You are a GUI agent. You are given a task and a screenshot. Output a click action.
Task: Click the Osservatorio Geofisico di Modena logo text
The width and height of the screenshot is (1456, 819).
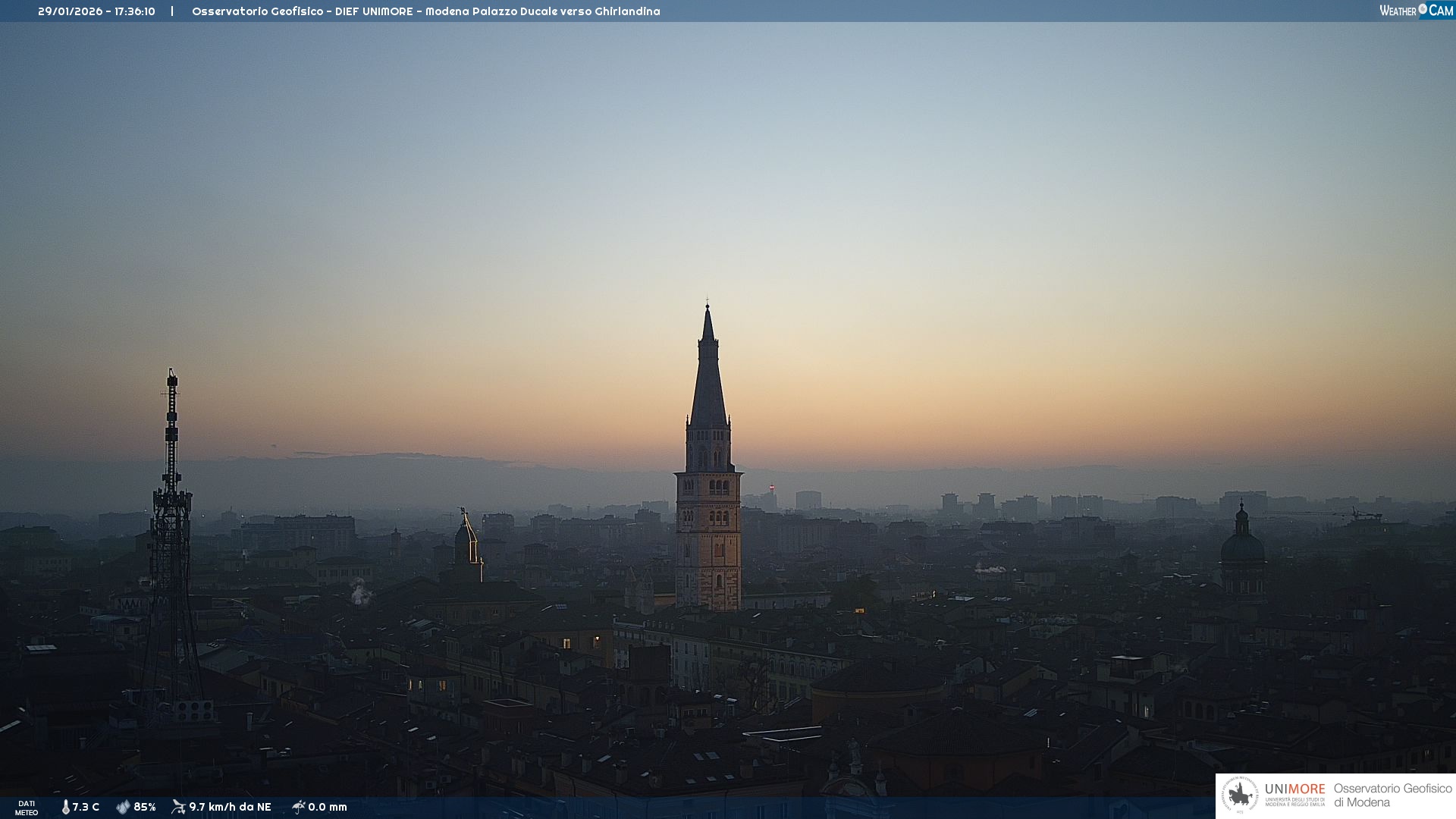pos(1392,795)
